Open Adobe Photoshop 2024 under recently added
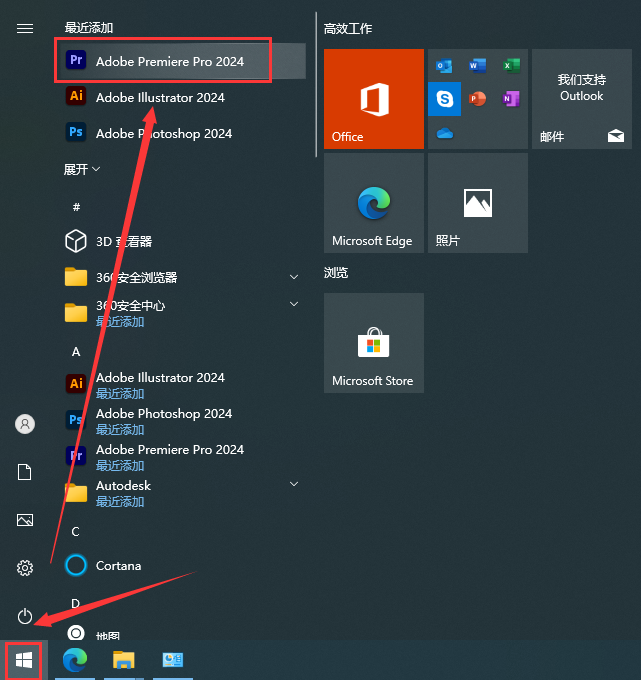 (181, 133)
